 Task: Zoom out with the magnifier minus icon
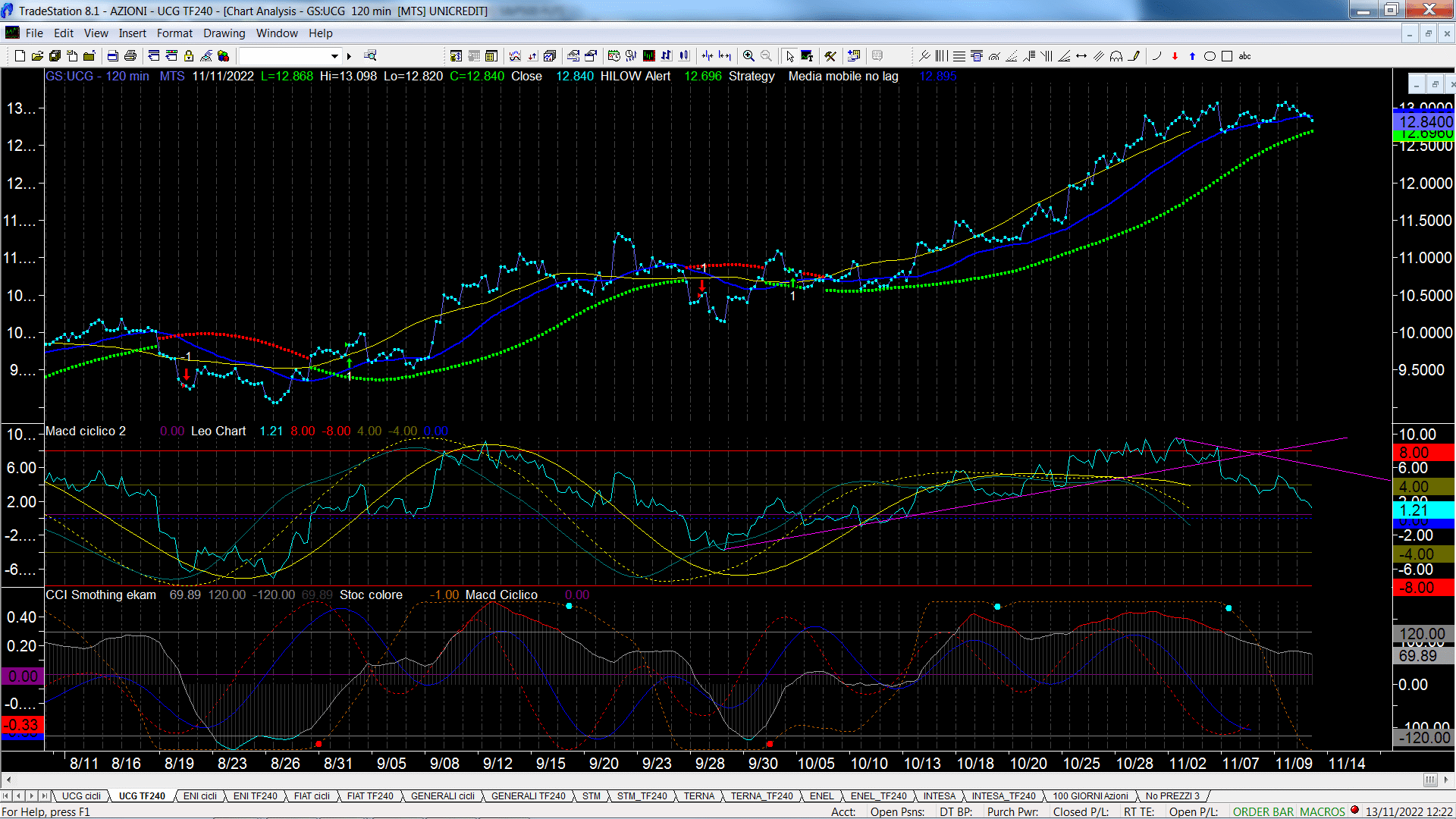[x=767, y=56]
